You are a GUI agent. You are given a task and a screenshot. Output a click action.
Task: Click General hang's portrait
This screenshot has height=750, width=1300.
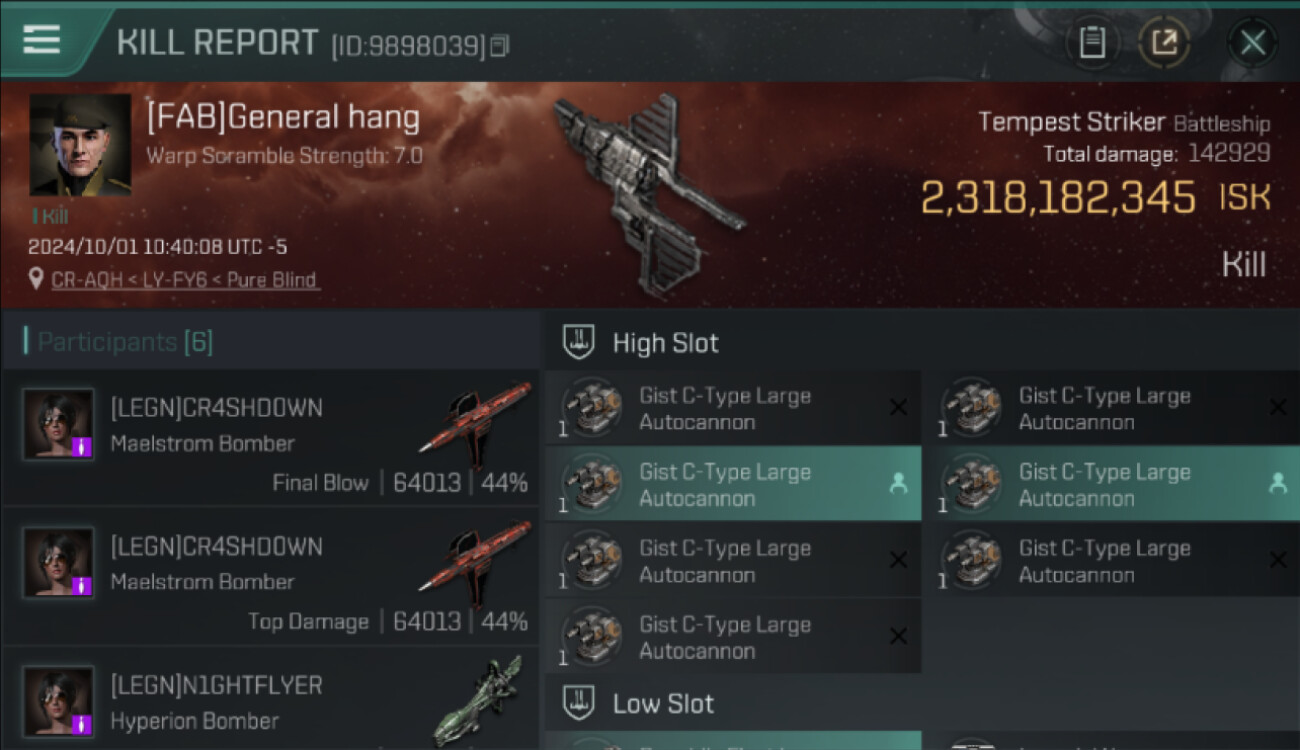[80, 145]
